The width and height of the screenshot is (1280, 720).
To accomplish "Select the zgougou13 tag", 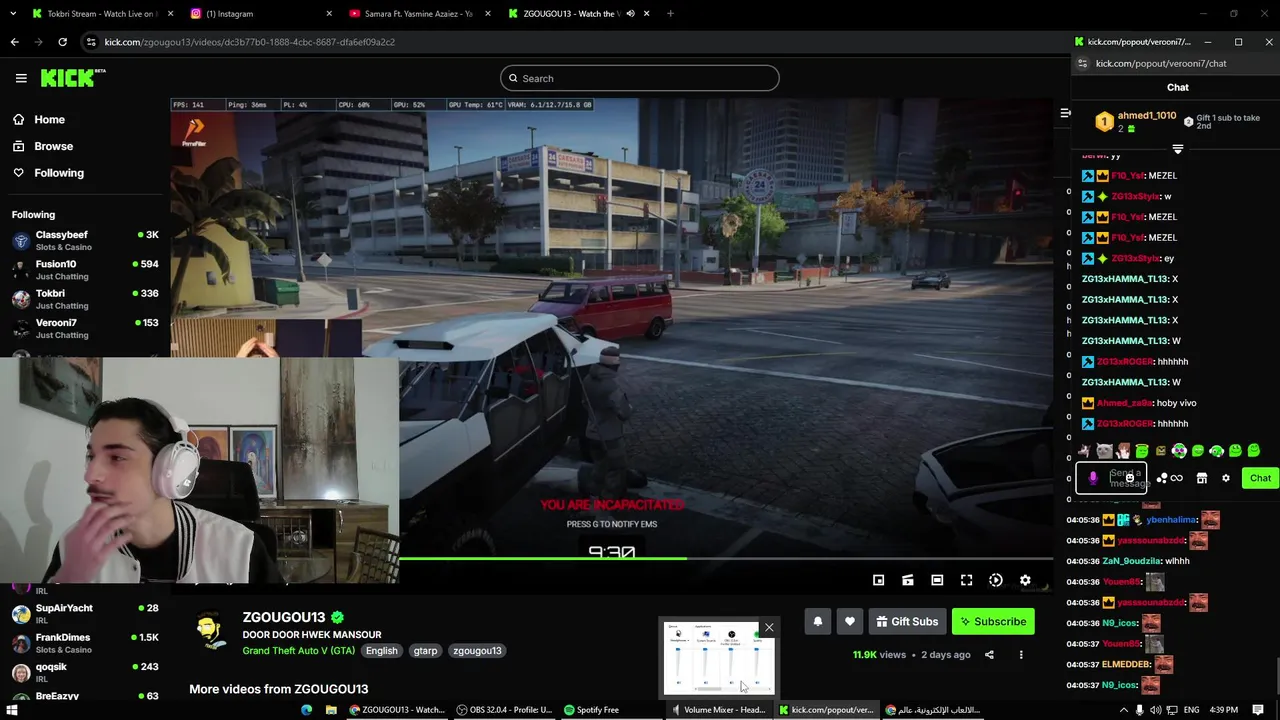I will (x=477, y=651).
